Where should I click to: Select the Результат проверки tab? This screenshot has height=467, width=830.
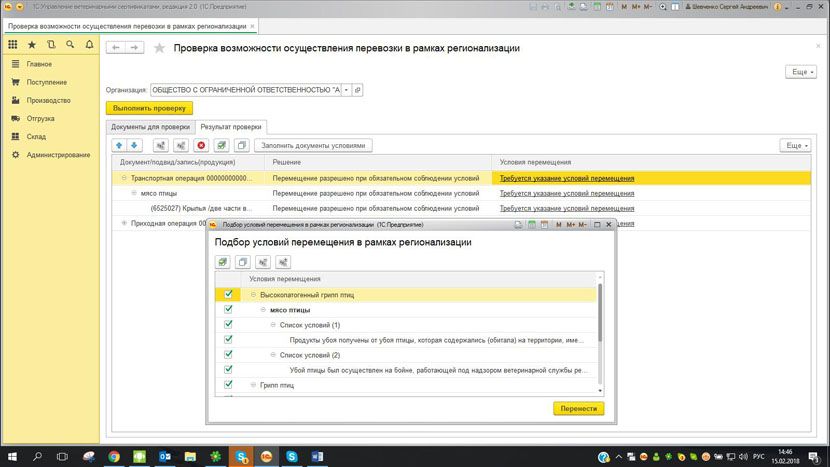pos(231,127)
